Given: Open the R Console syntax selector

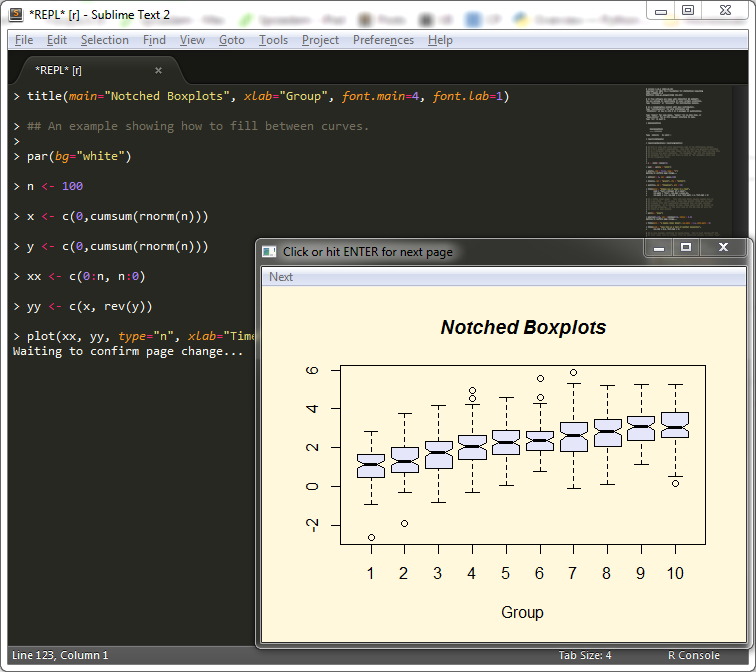Looking at the screenshot, I should [x=693, y=656].
